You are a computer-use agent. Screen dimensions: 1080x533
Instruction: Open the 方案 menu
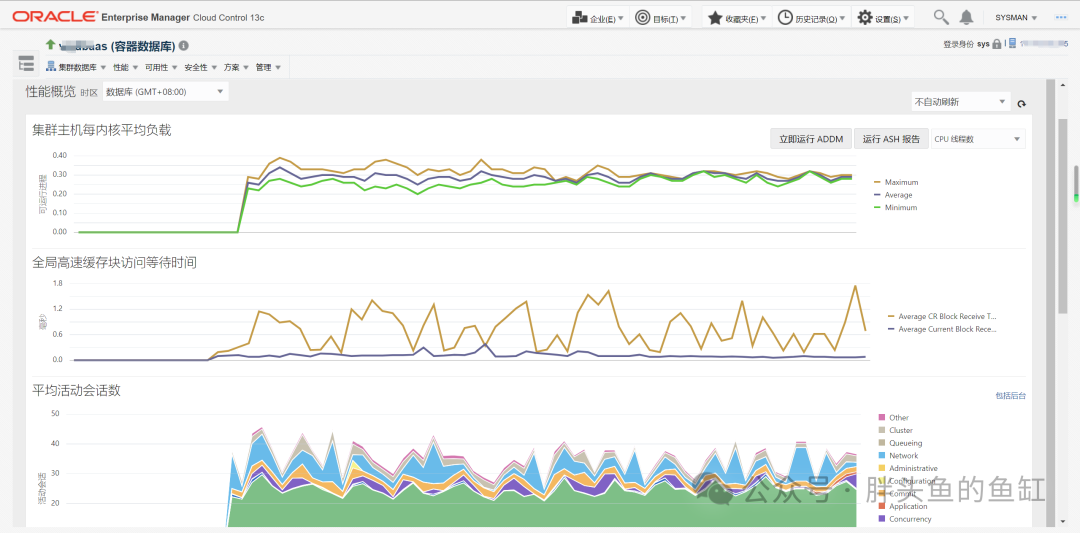tap(236, 67)
